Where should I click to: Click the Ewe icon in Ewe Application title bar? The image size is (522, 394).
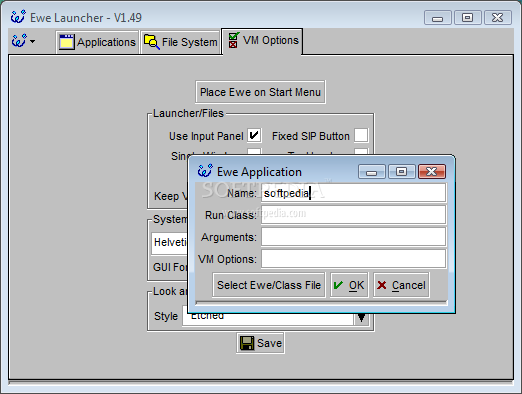pos(205,171)
